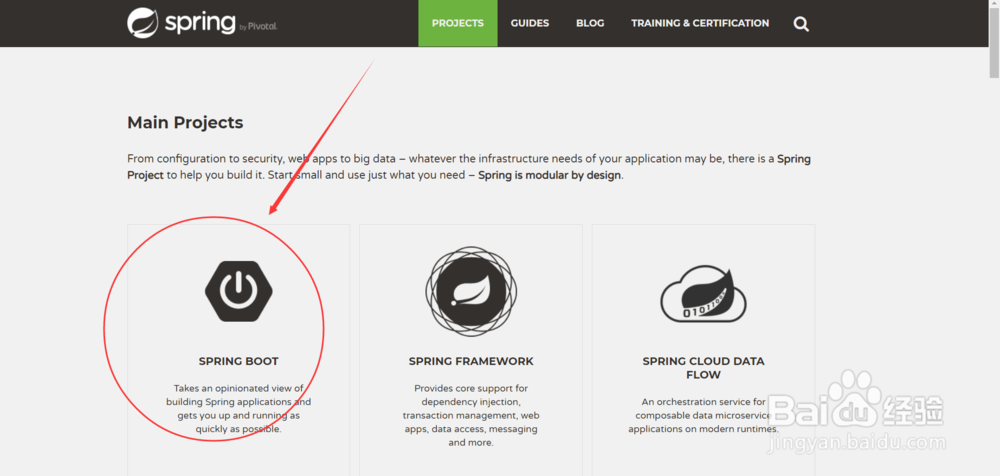
Task: Go to the GUIDES menu item
Action: click(x=530, y=23)
